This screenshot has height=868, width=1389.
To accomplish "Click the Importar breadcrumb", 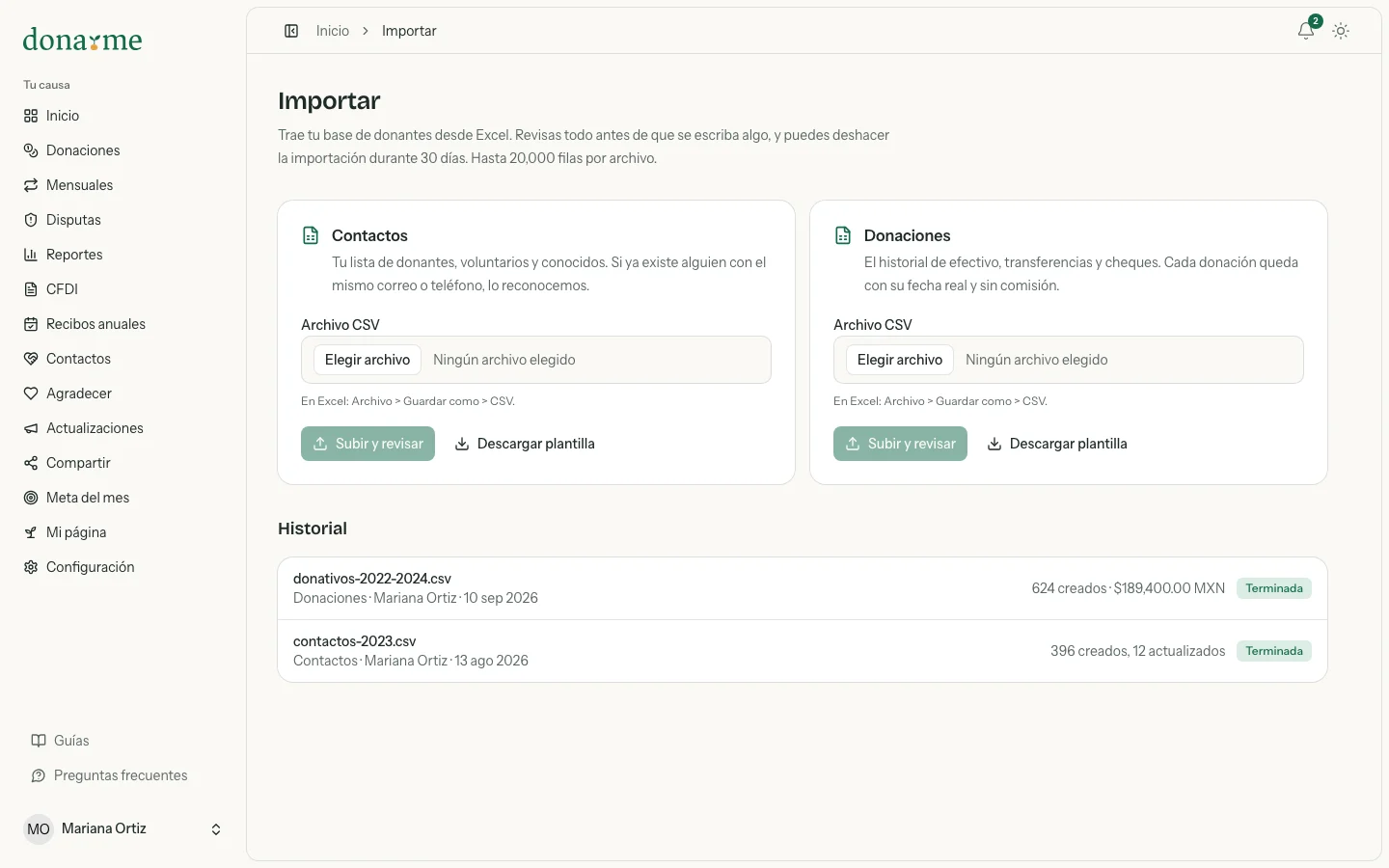I will 409,31.
